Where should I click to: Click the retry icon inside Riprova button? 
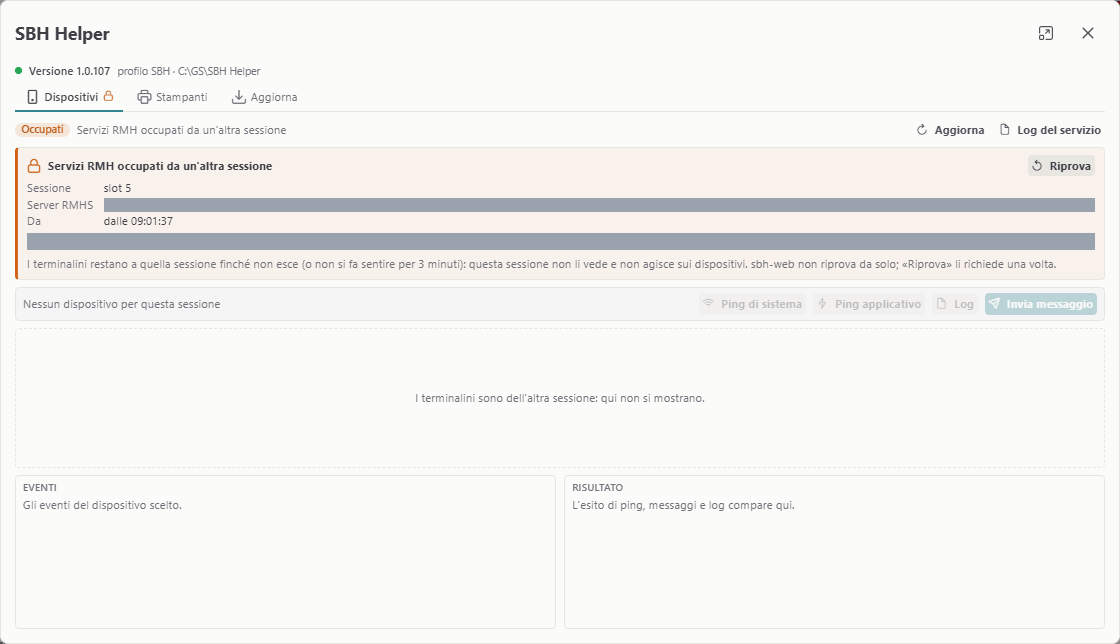pyautogui.click(x=1037, y=166)
